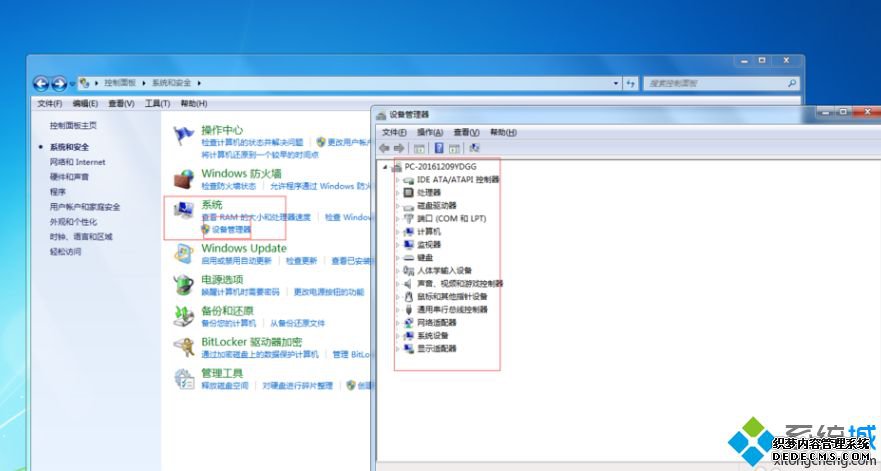Click the BitLocker keys icon
Viewport: 881px width, 471px height.
coord(183,347)
